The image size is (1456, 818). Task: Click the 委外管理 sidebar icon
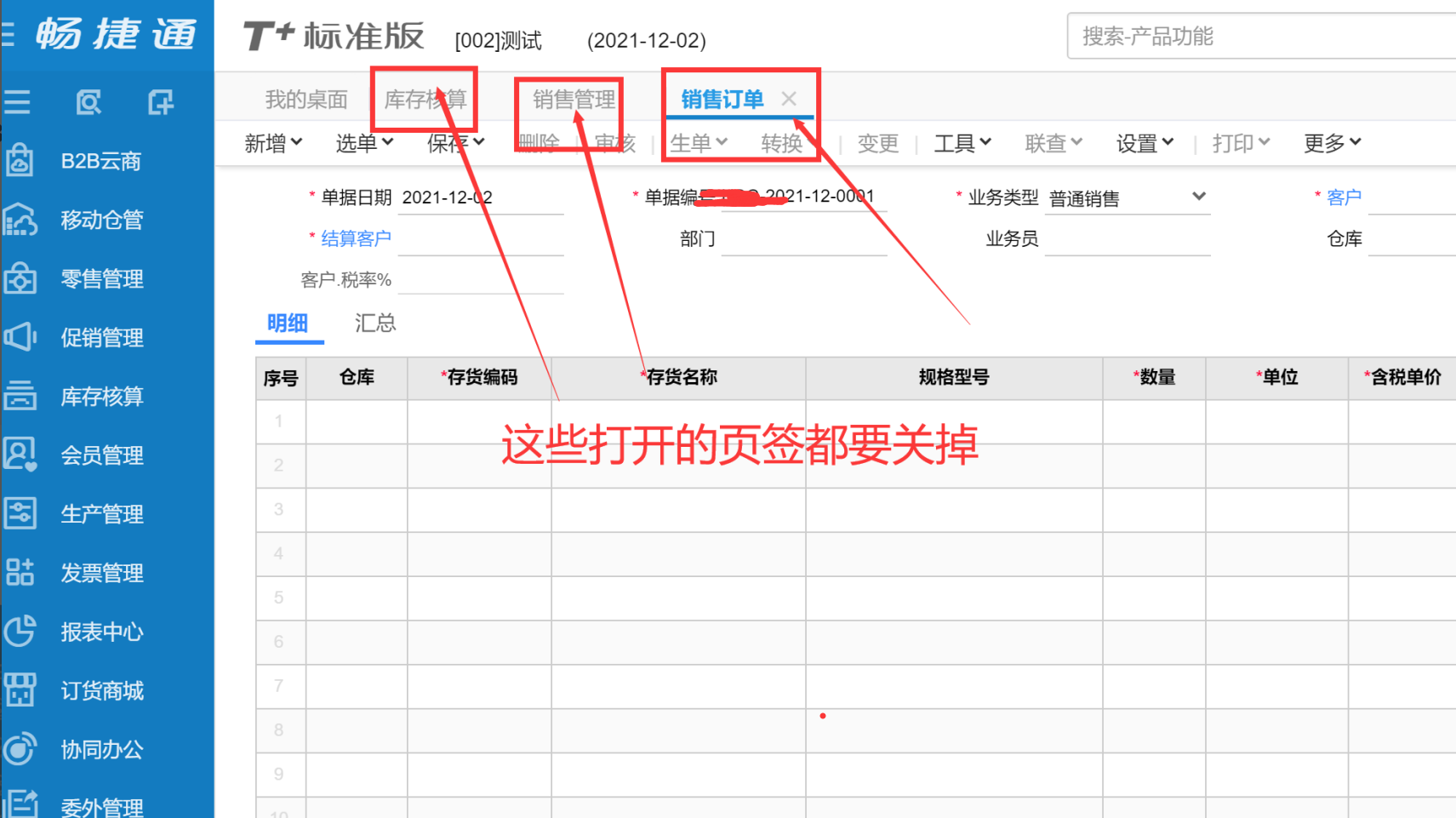20,805
